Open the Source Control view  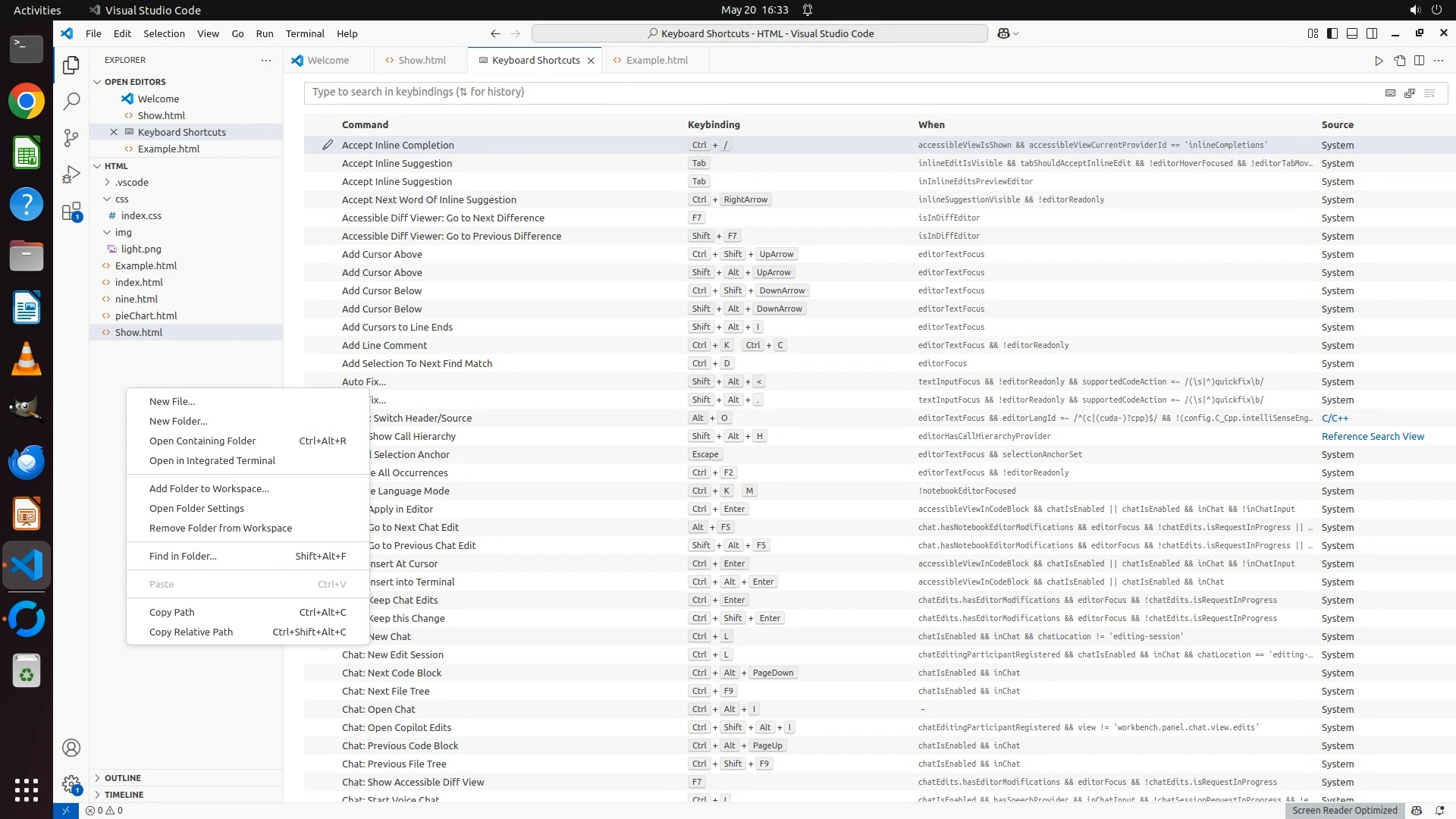point(71,137)
